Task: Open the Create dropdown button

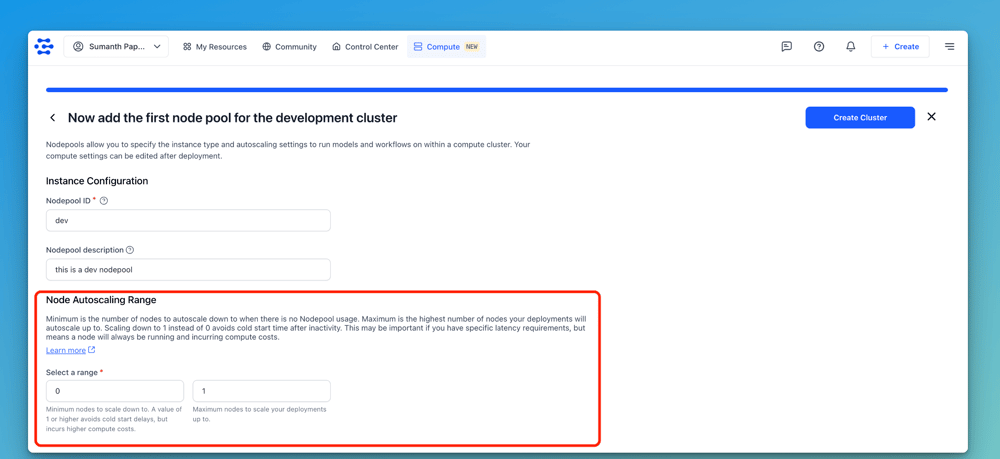Action: (900, 47)
